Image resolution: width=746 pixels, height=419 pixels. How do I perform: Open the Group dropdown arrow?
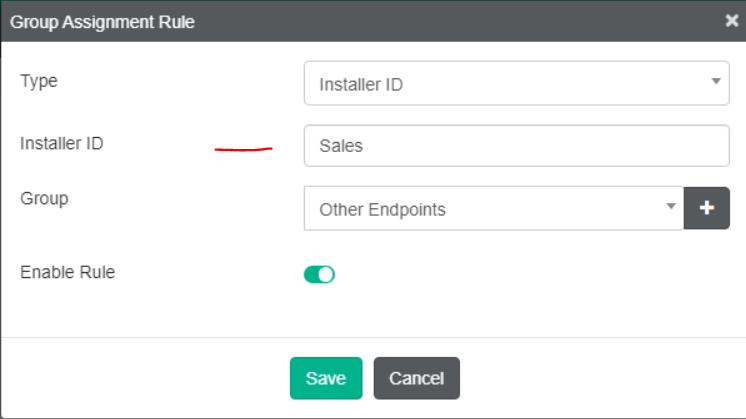670,206
